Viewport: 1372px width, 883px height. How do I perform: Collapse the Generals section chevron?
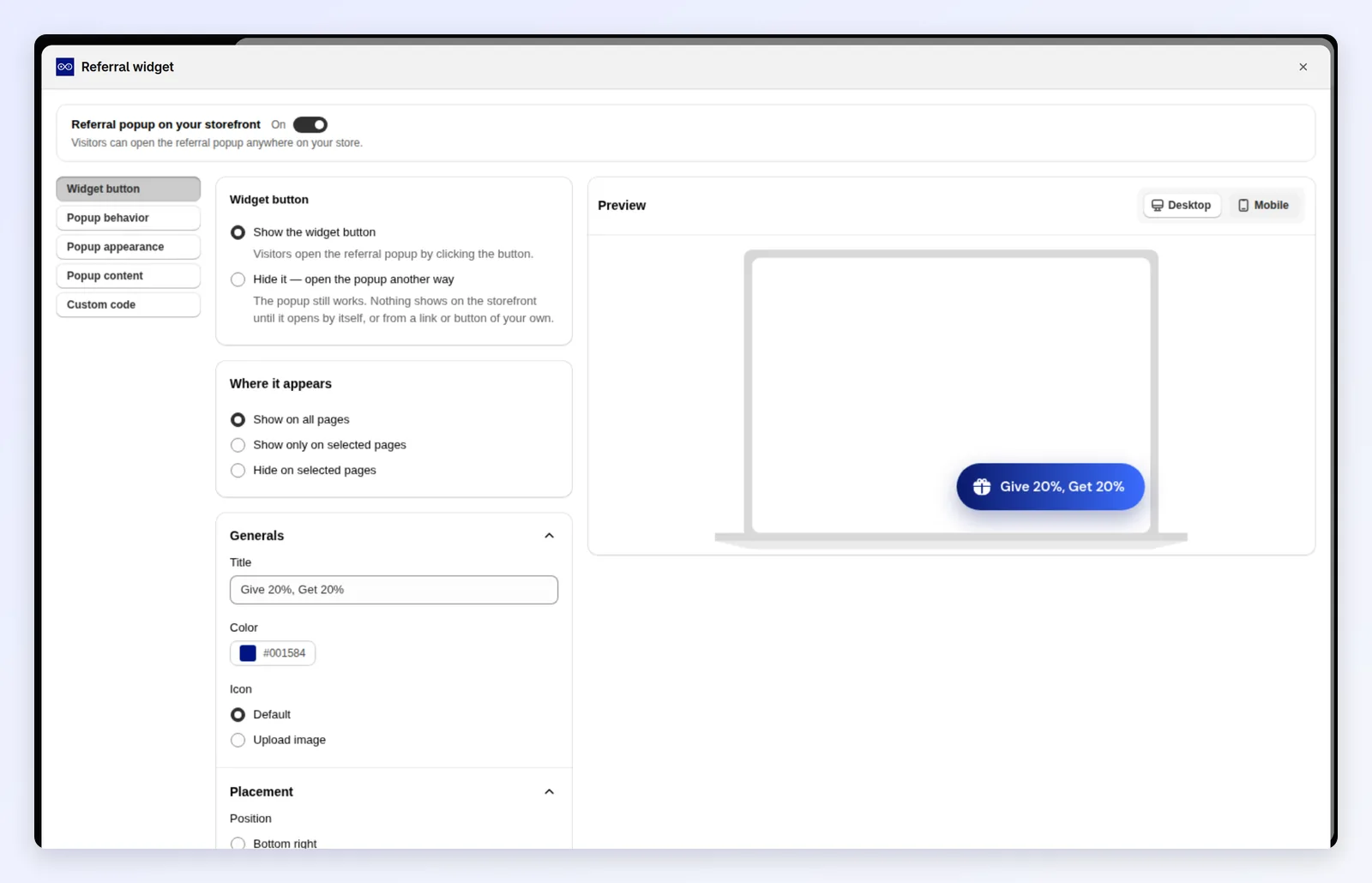[x=549, y=536]
